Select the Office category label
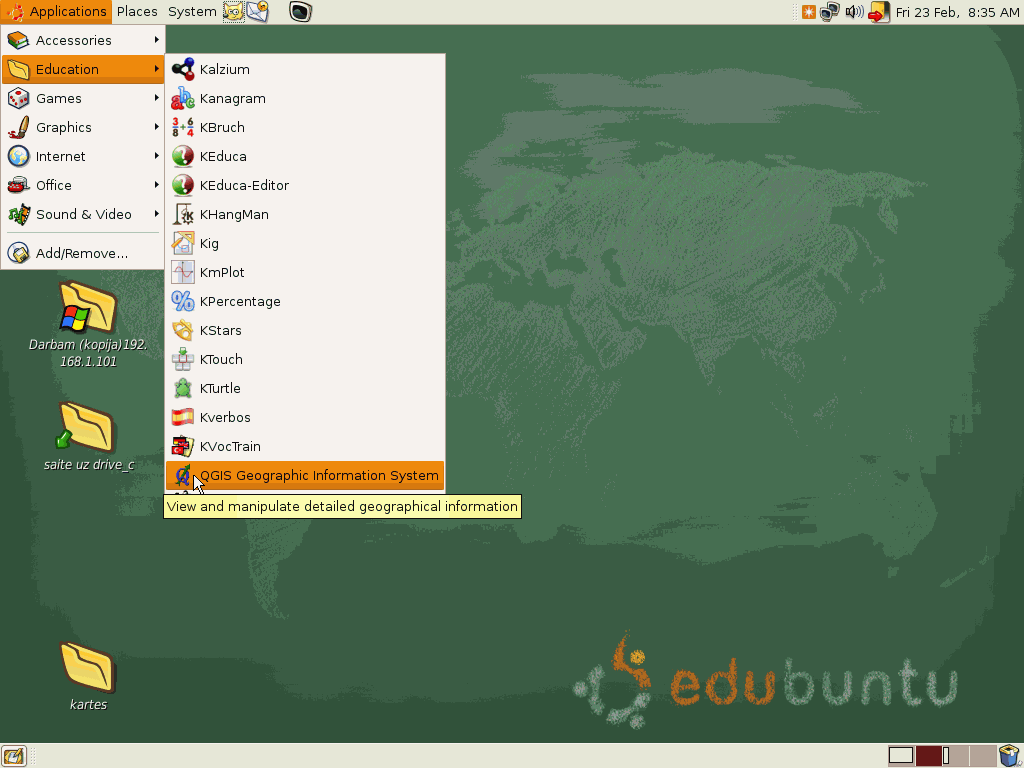The width and height of the screenshot is (1024, 768). 54,185
